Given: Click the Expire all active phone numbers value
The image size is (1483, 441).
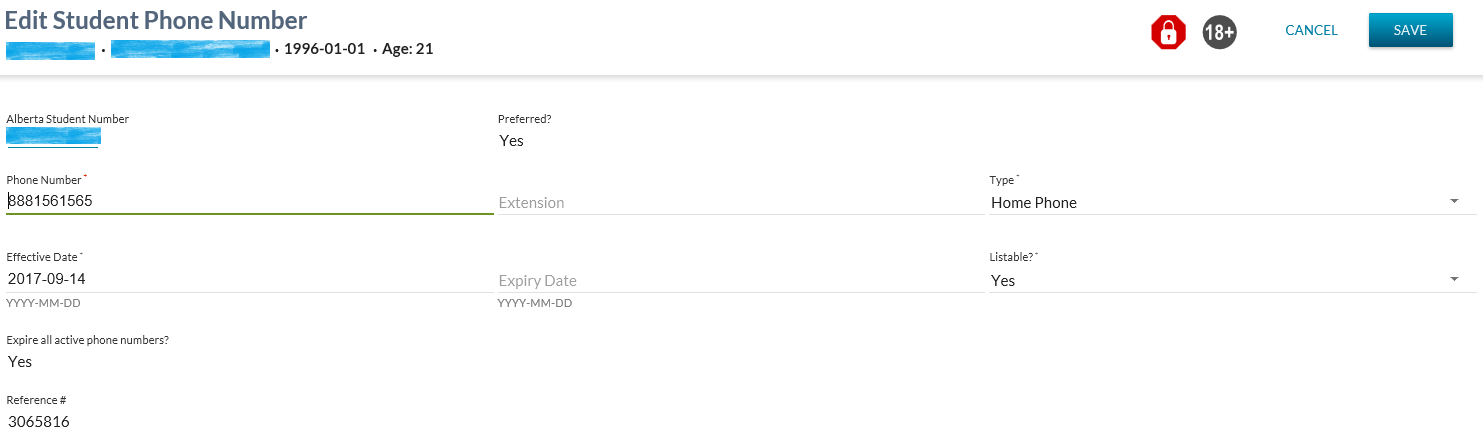Looking at the screenshot, I should click(x=20, y=362).
